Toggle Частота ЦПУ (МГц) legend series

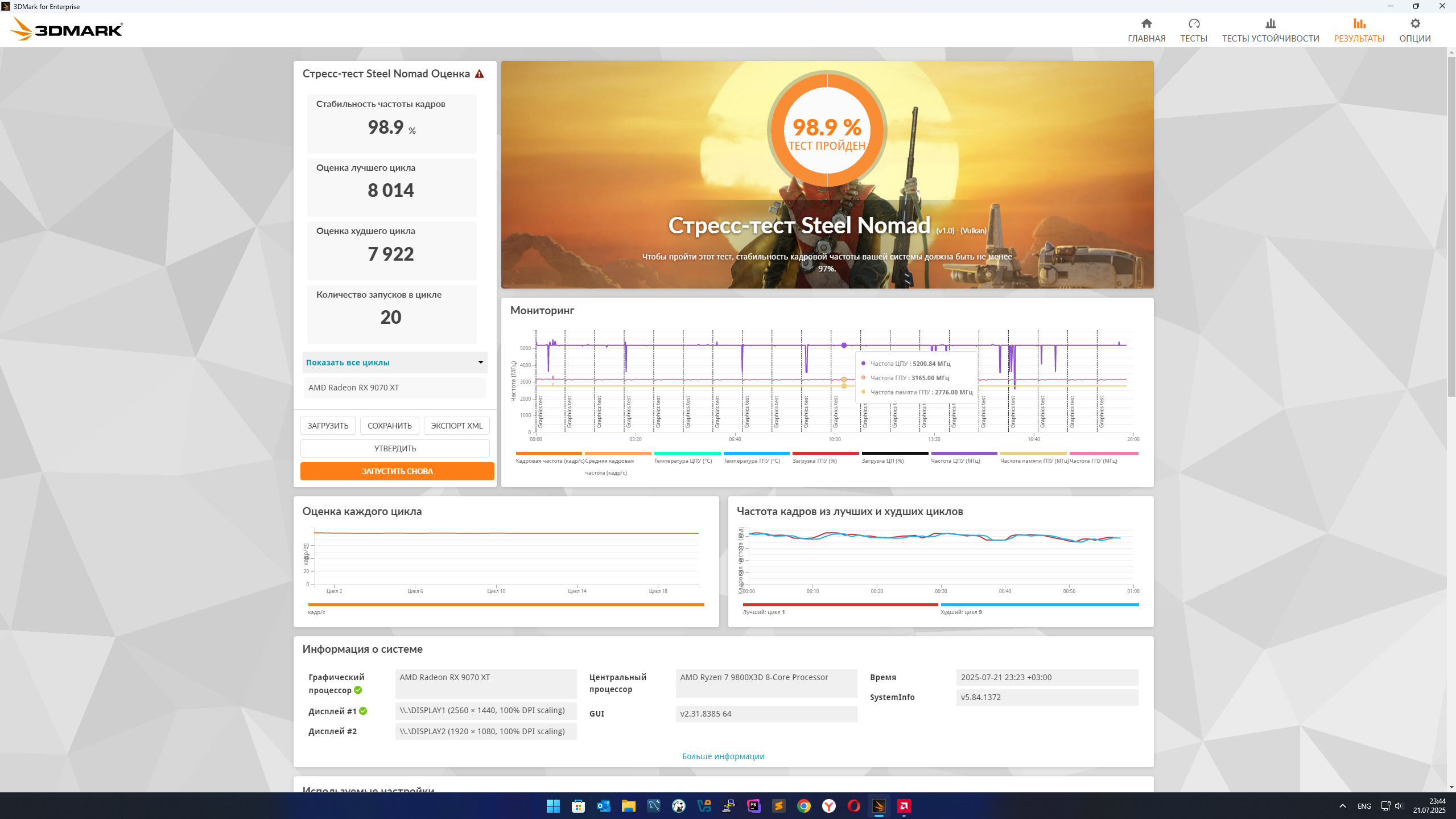[955, 460]
